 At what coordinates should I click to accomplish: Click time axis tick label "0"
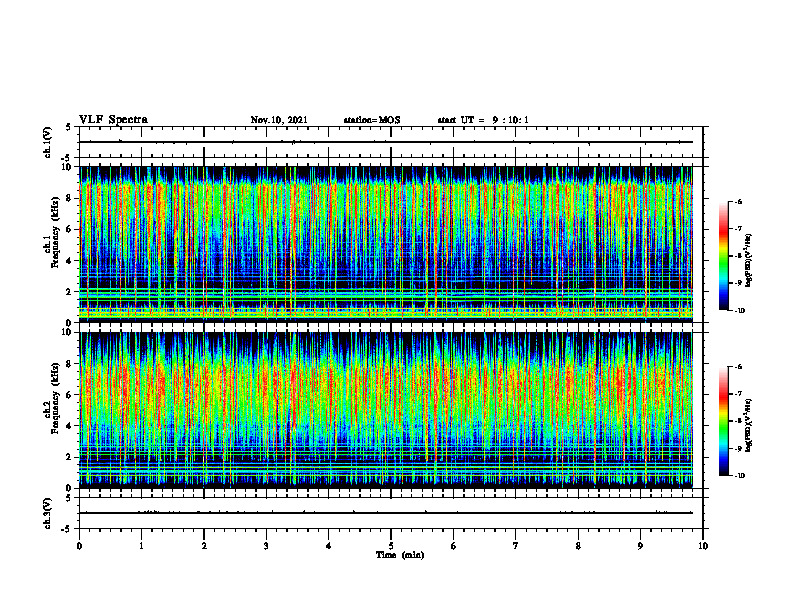(x=79, y=546)
